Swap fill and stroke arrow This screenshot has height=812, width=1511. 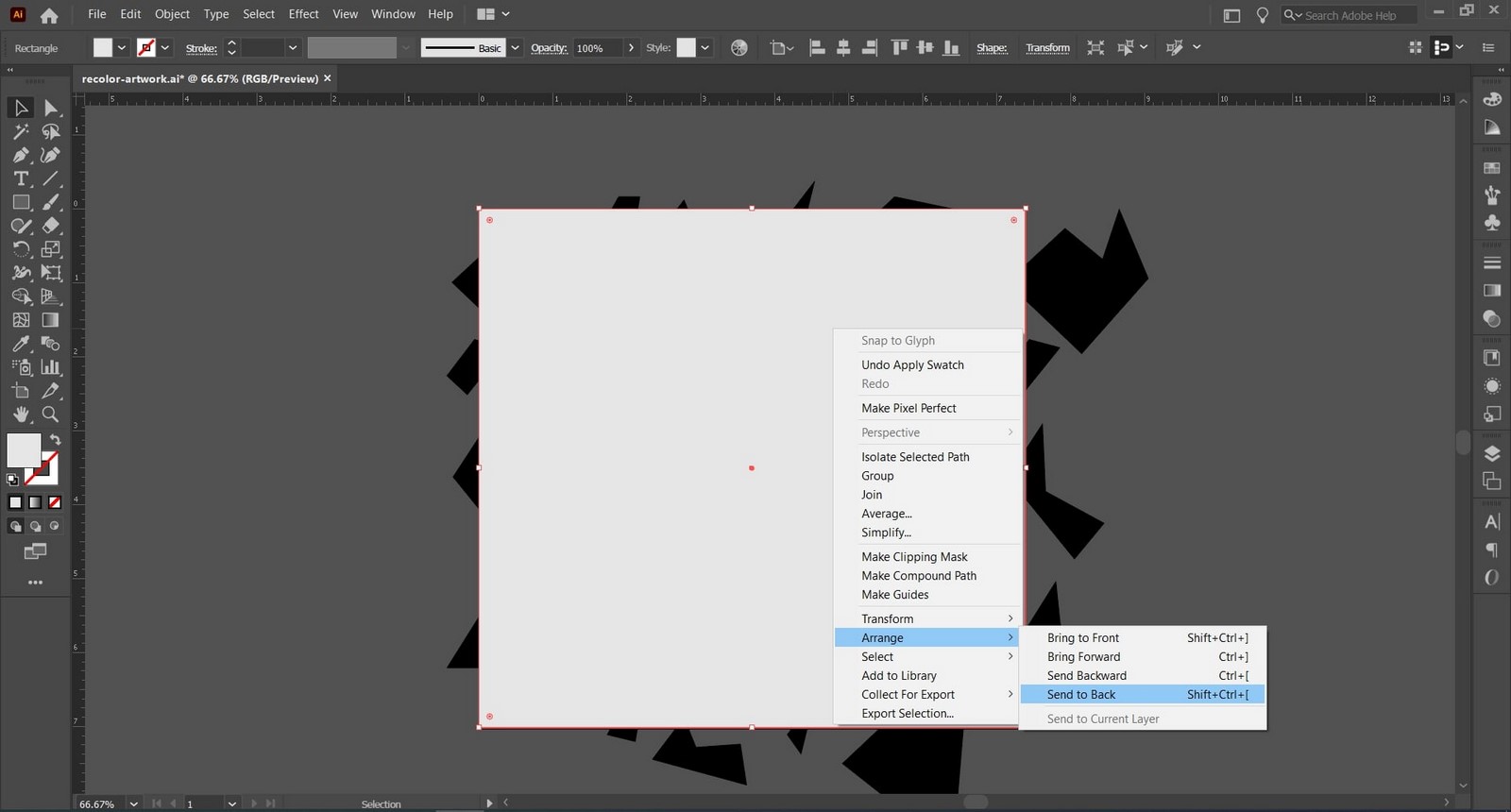point(56,440)
